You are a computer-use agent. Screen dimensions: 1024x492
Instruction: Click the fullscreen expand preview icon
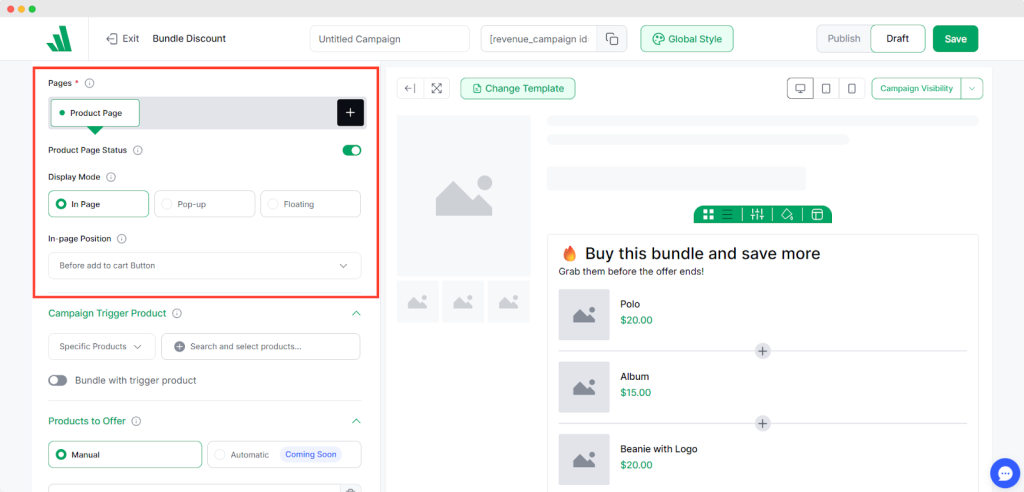click(x=437, y=88)
